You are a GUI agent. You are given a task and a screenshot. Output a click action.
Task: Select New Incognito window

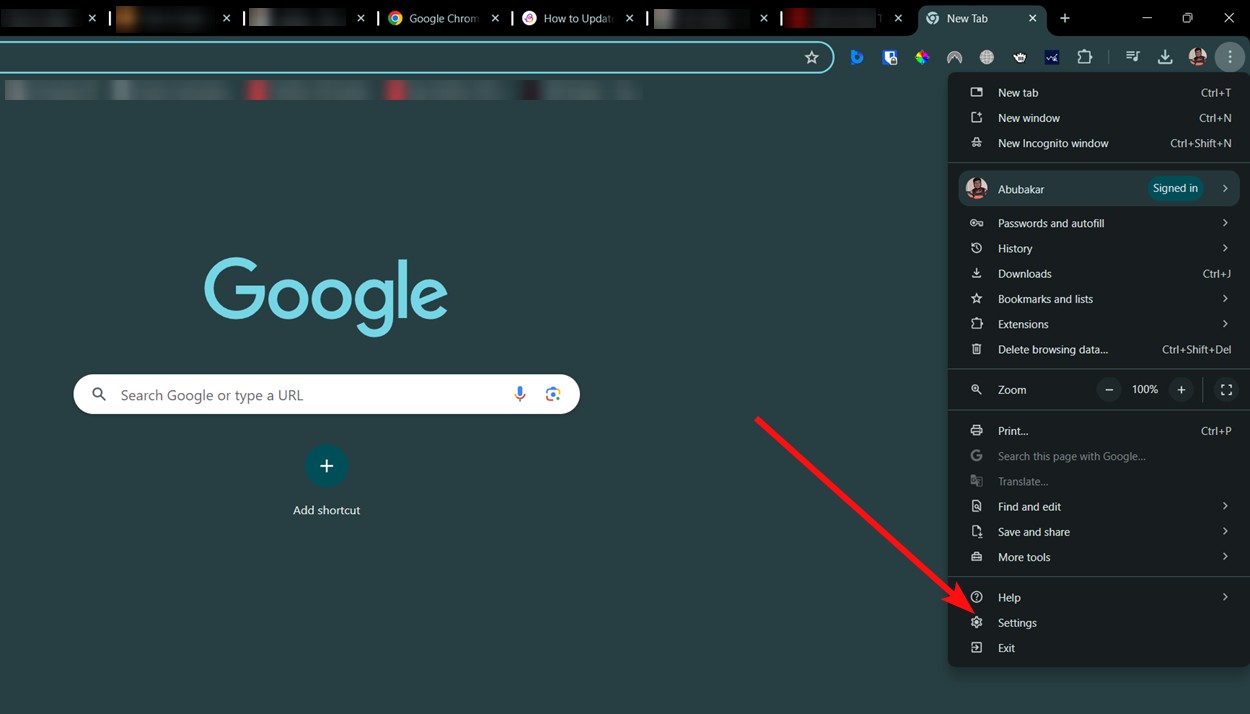tap(1052, 143)
